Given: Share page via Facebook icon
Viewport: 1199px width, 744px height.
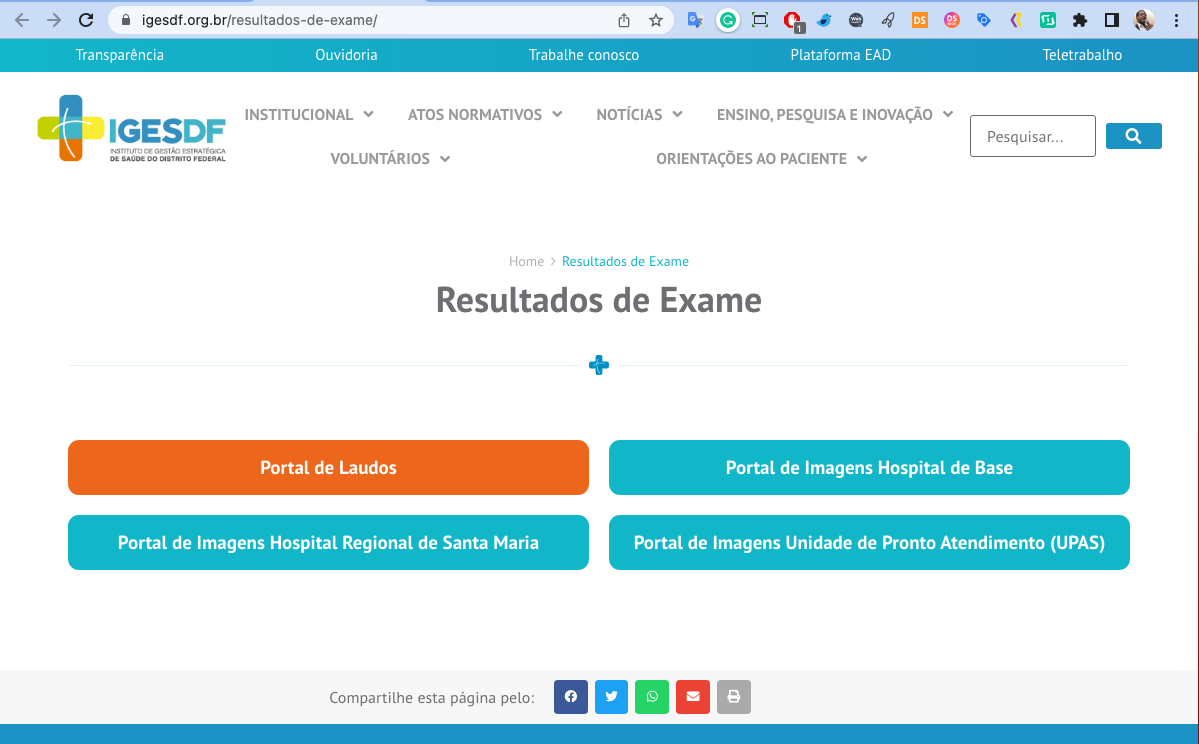Looking at the screenshot, I should pyautogui.click(x=570, y=697).
